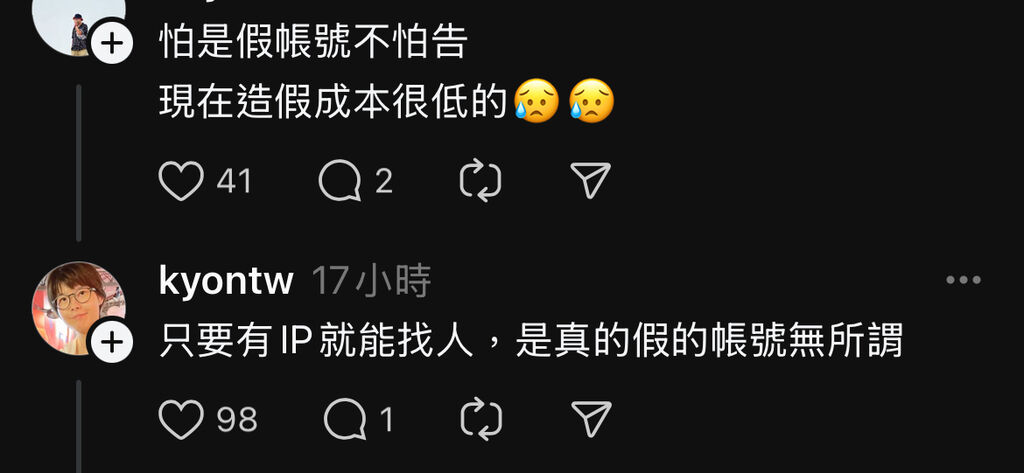Viewport: 1024px width, 473px height.
Task: Open kyontw's comment text about IP
Action: pyautogui.click(x=530, y=341)
